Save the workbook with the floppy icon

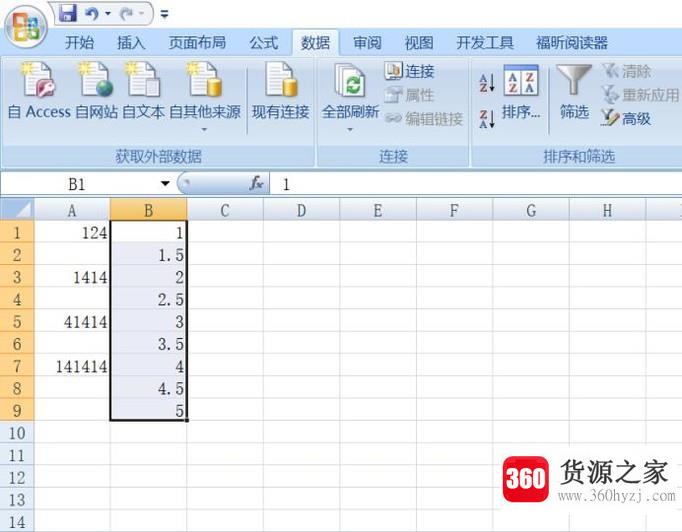(x=67, y=13)
